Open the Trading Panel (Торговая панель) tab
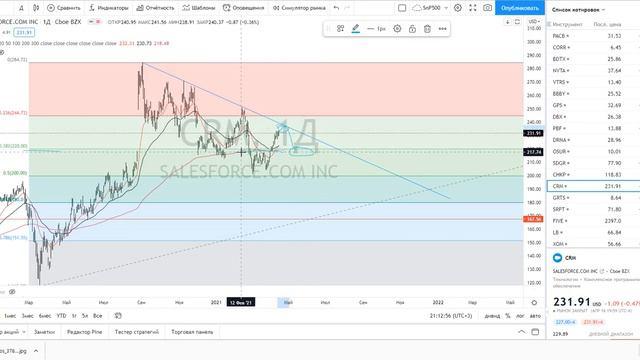The width and height of the screenshot is (640, 360). [192, 332]
